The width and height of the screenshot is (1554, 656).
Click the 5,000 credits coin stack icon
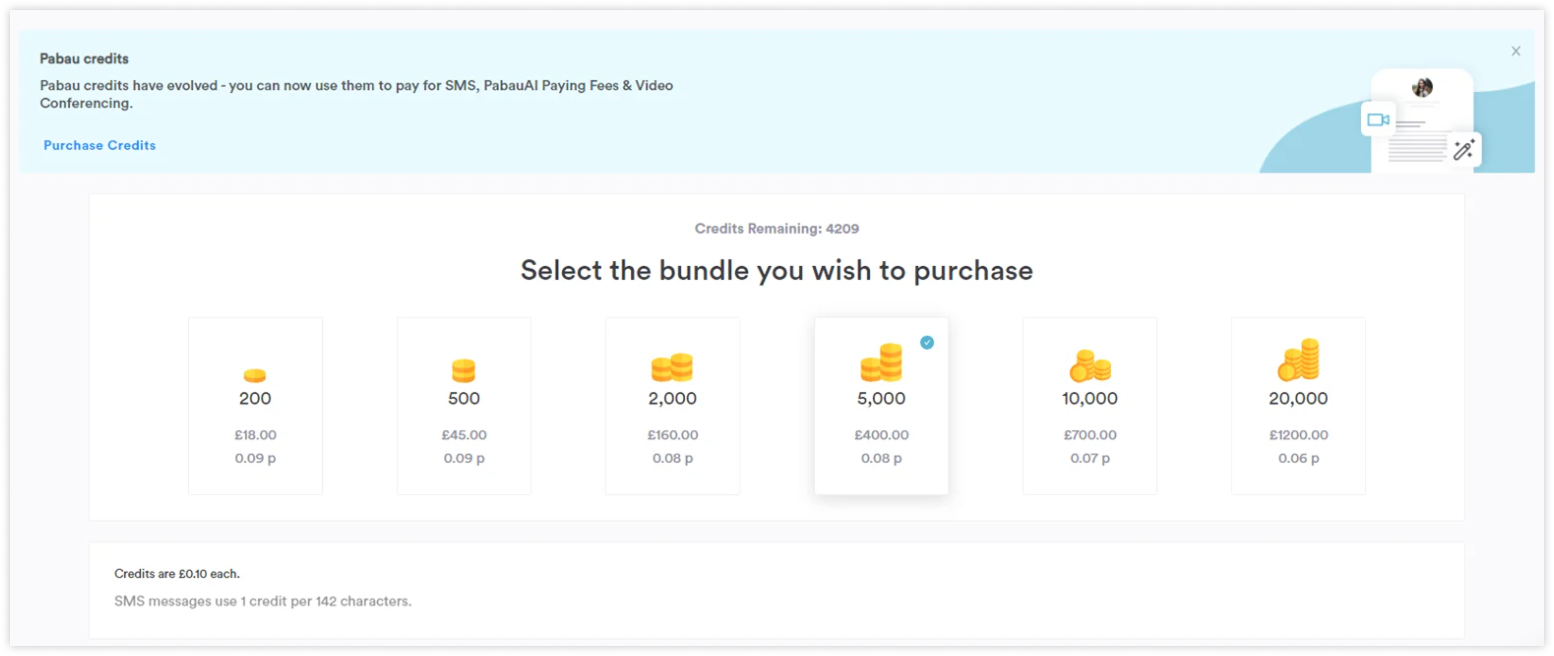pos(881,363)
